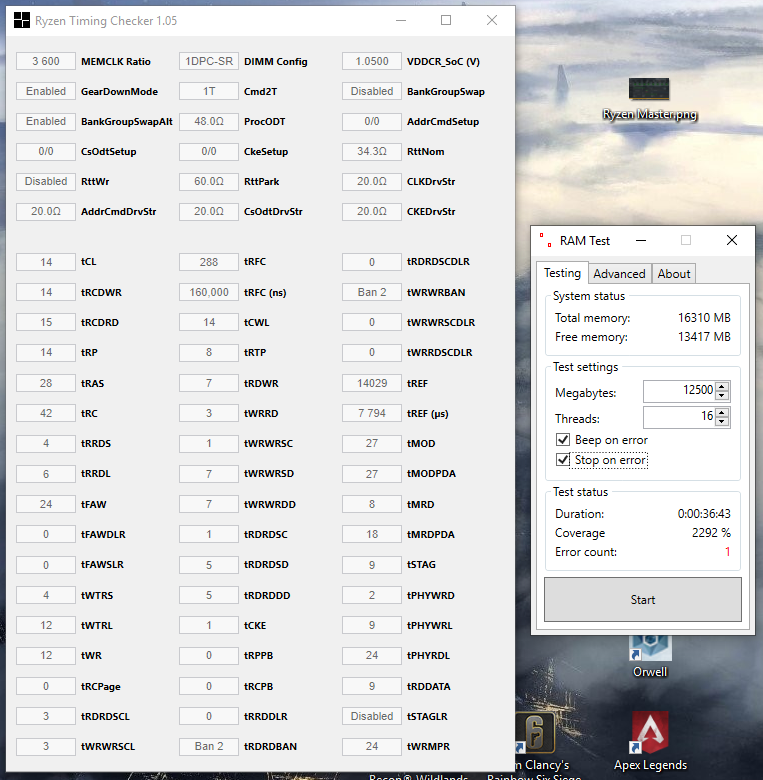Click the Threads input field

(679, 417)
